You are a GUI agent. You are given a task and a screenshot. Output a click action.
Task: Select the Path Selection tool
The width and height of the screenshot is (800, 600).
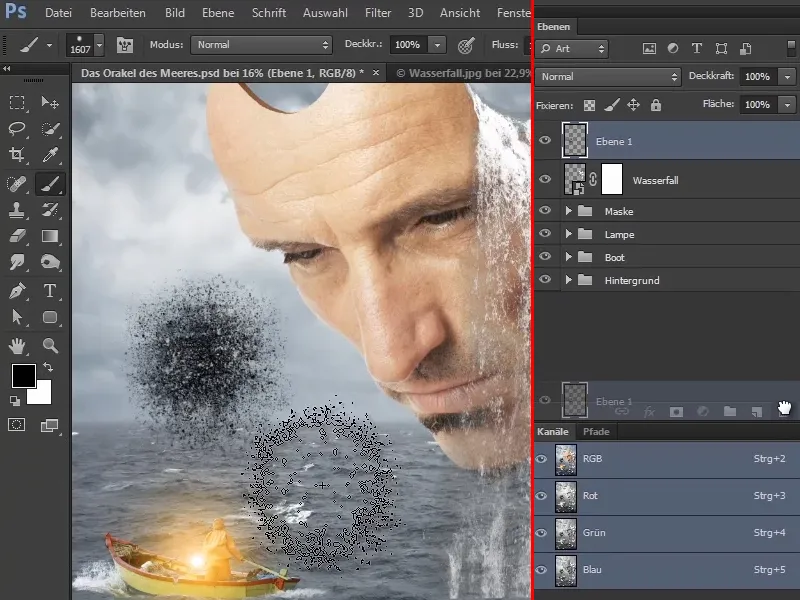[17, 317]
